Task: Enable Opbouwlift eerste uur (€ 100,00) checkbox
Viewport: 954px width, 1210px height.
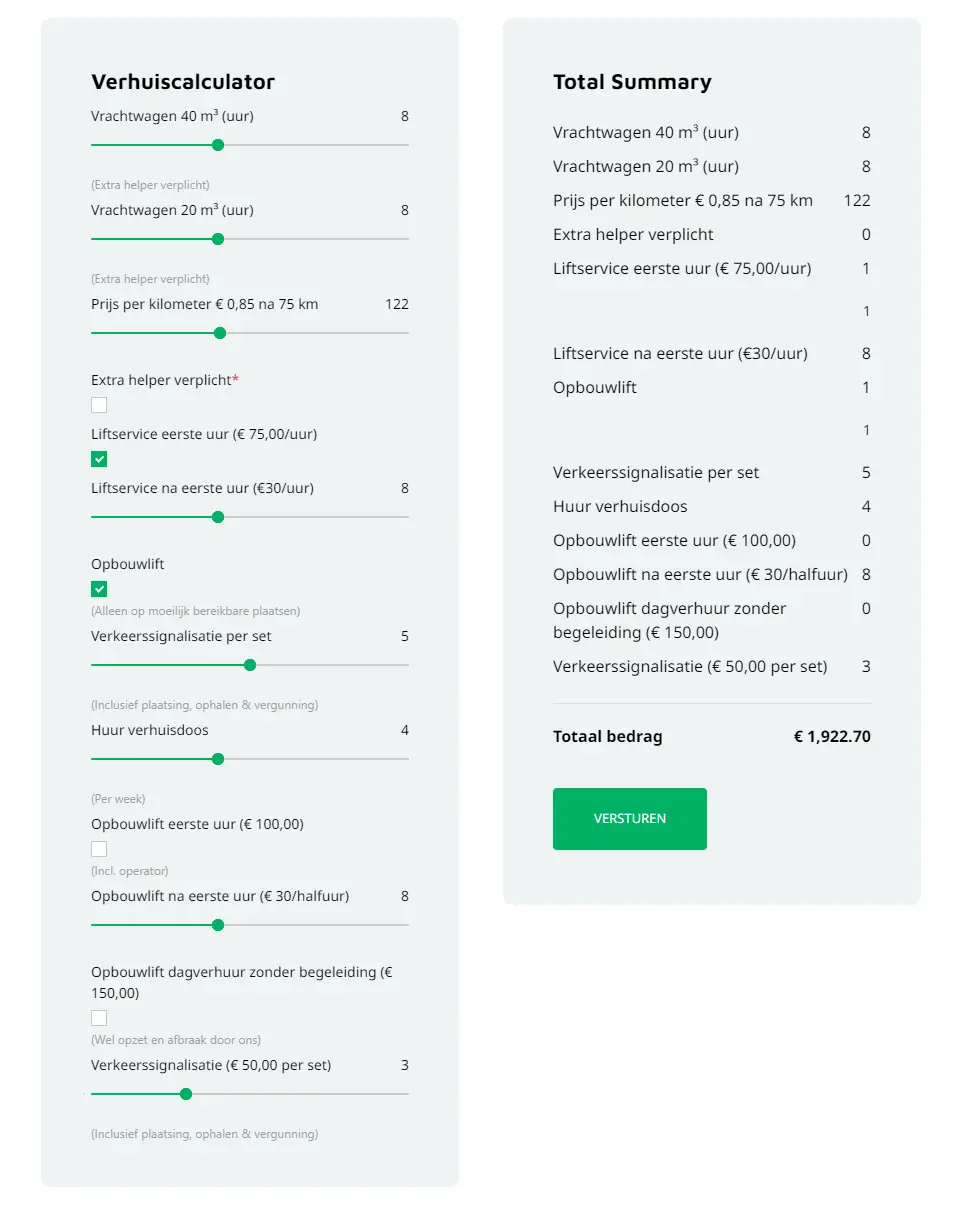Action: coord(99,849)
